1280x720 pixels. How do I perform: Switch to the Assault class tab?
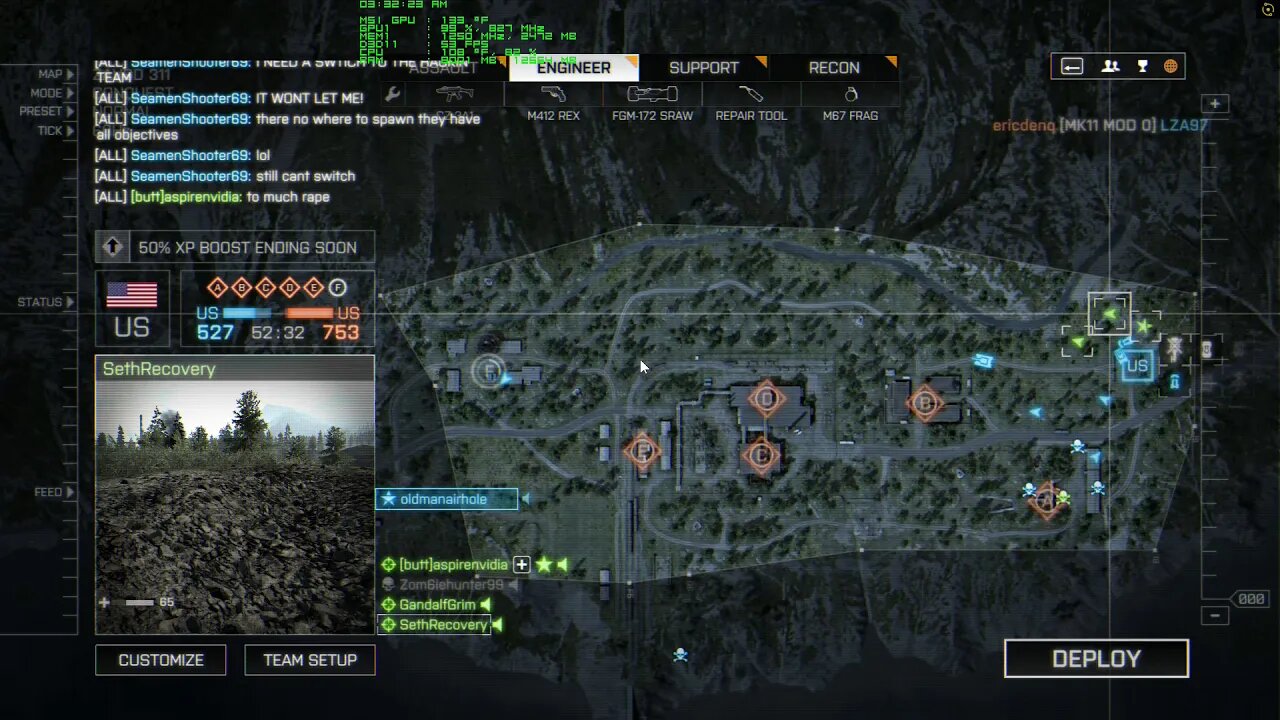443,67
